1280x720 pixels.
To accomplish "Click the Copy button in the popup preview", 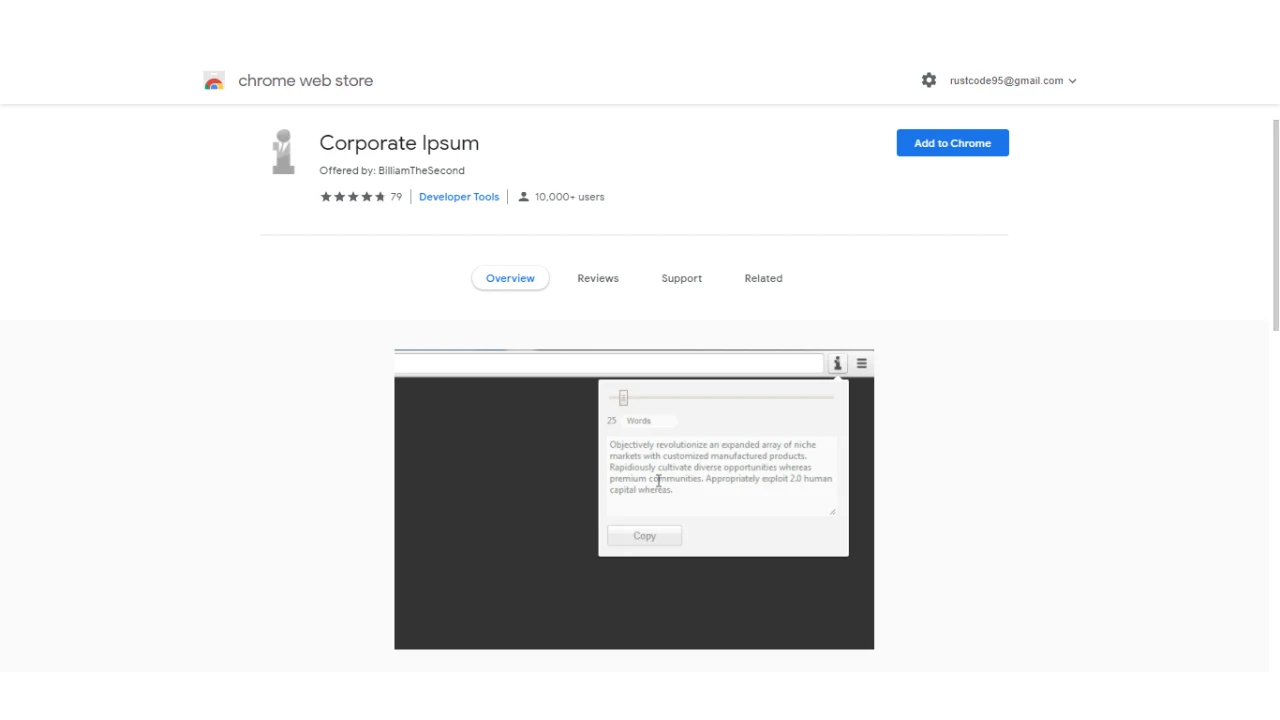I will [644, 535].
